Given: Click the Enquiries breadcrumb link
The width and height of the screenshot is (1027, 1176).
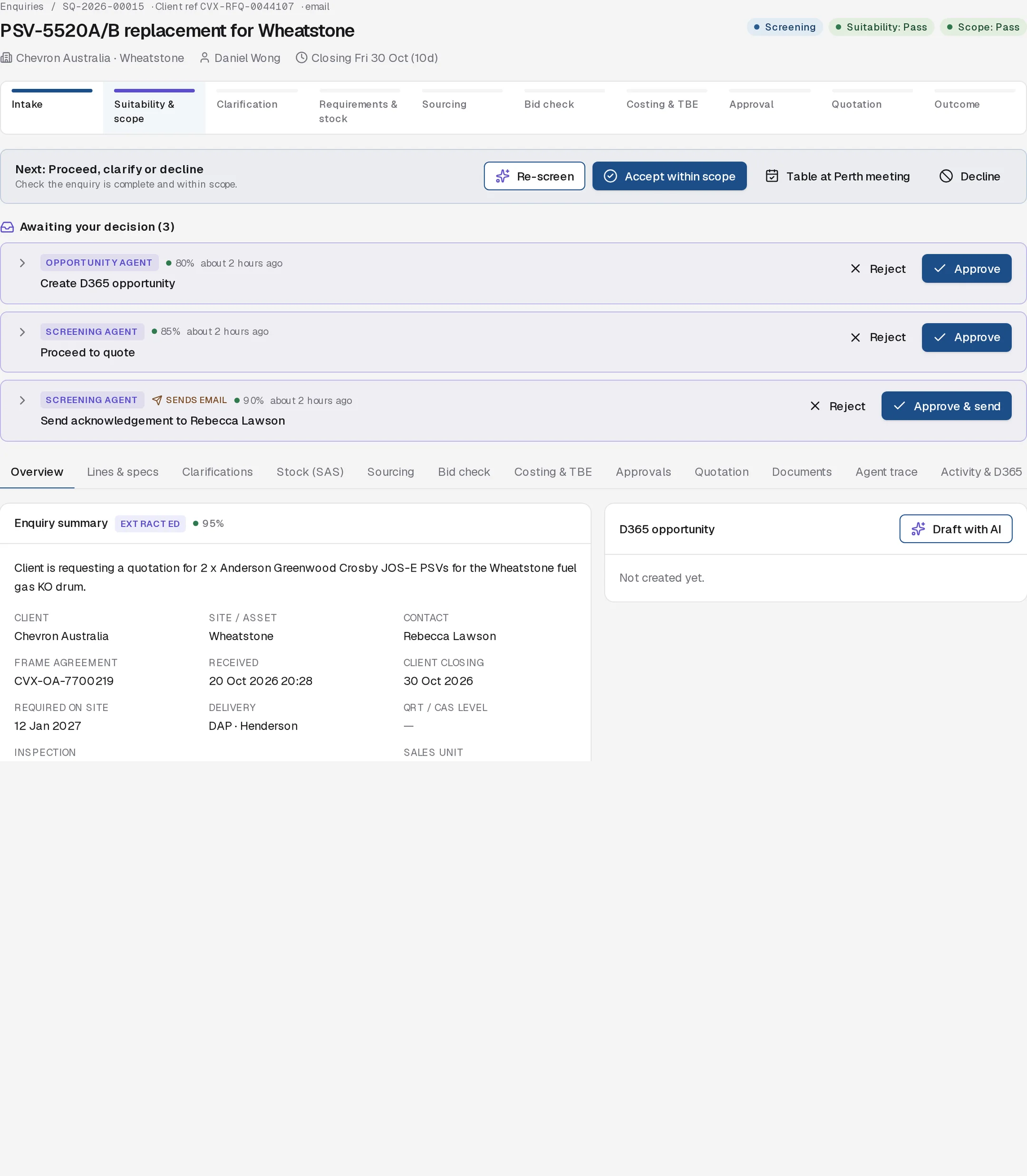Looking at the screenshot, I should point(22,6).
